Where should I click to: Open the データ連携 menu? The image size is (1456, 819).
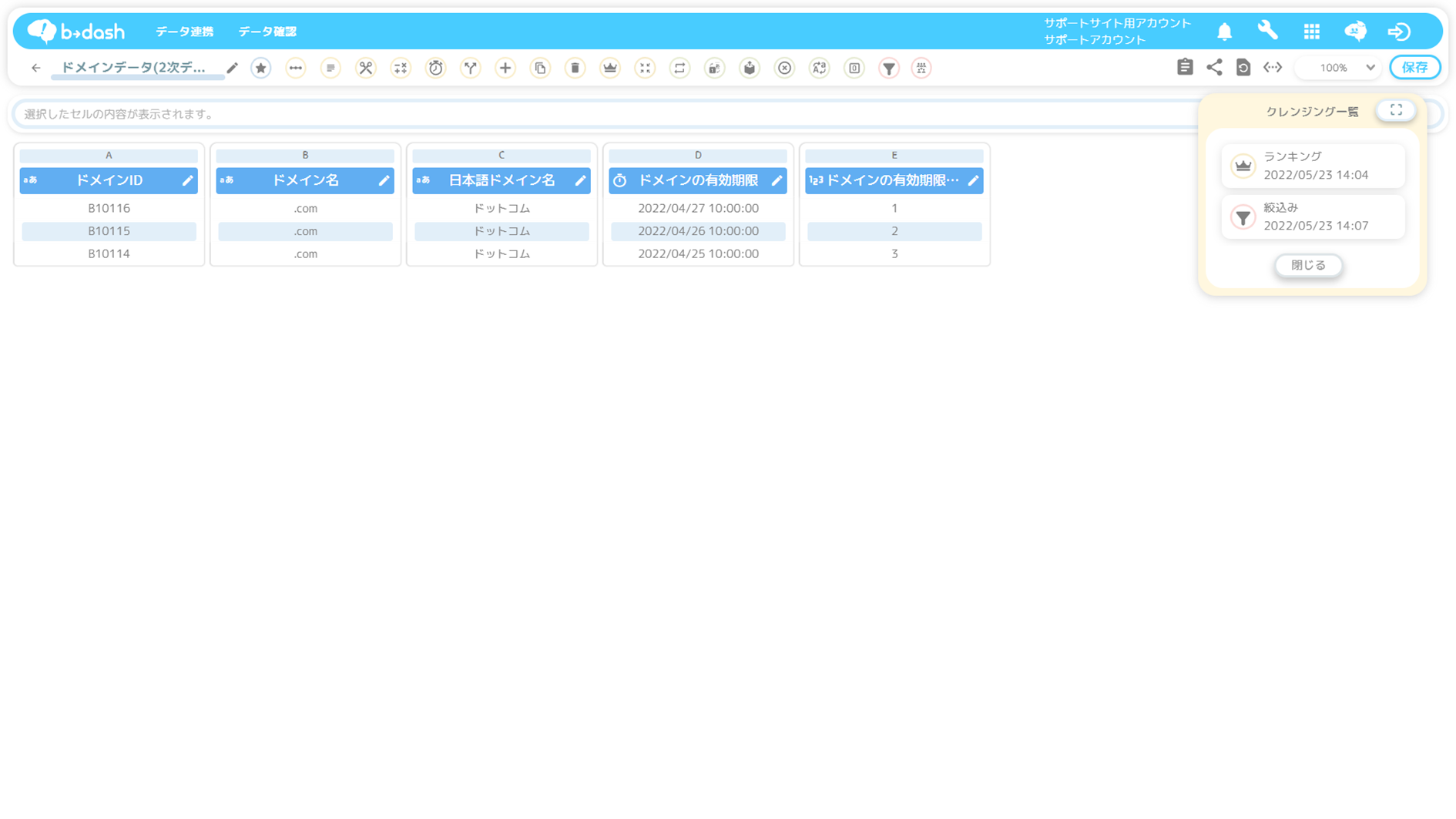pos(184,32)
